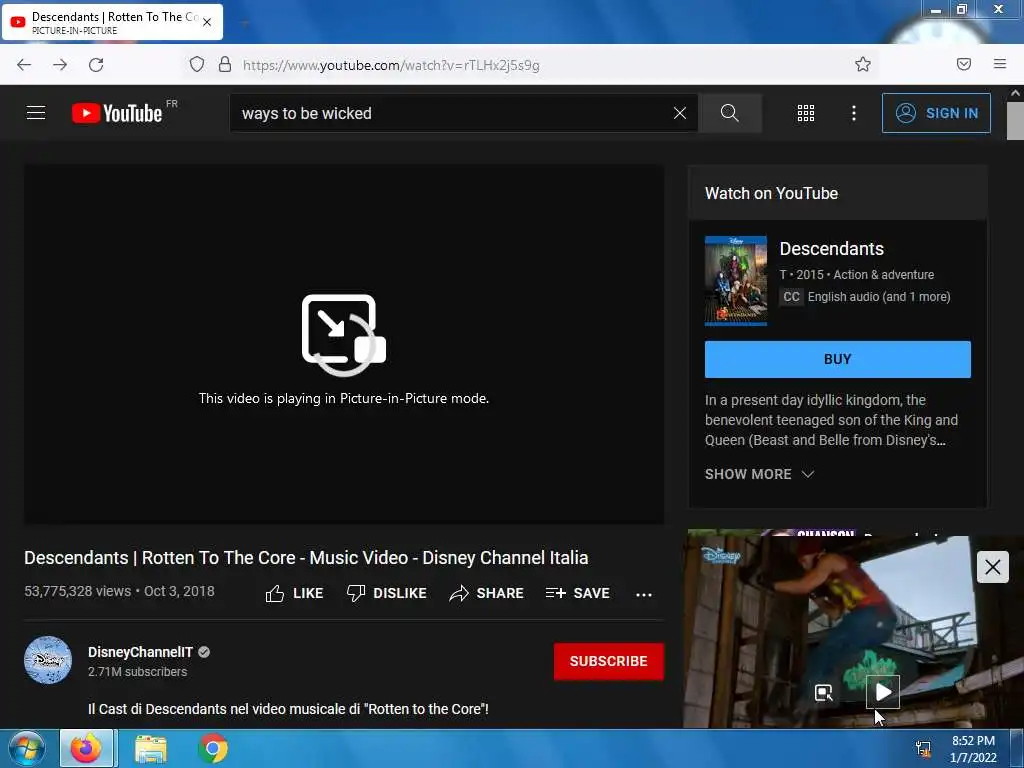
Task: Go to the YouTube home logo
Action: (x=117, y=113)
